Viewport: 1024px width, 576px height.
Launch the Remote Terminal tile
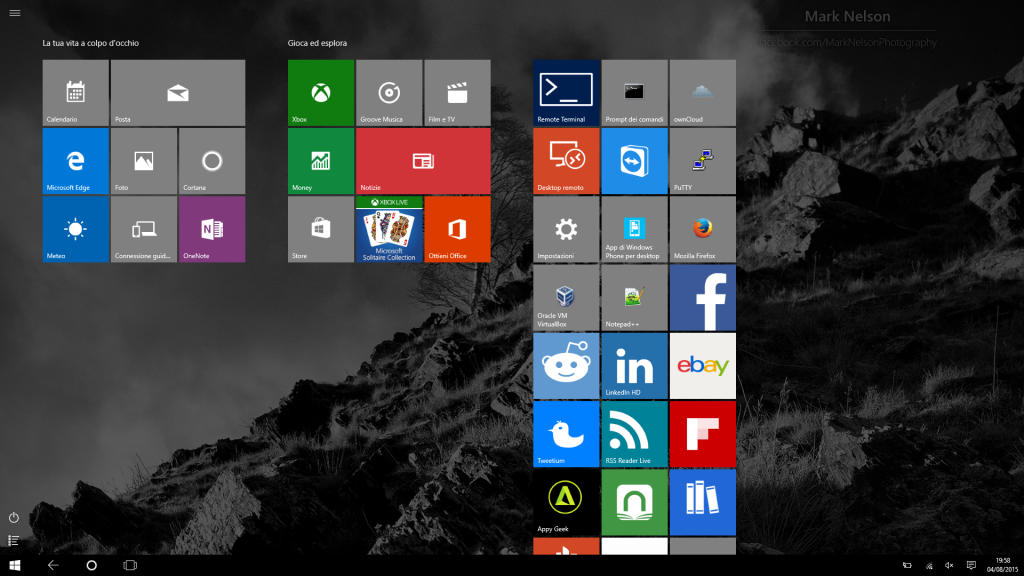click(x=566, y=93)
